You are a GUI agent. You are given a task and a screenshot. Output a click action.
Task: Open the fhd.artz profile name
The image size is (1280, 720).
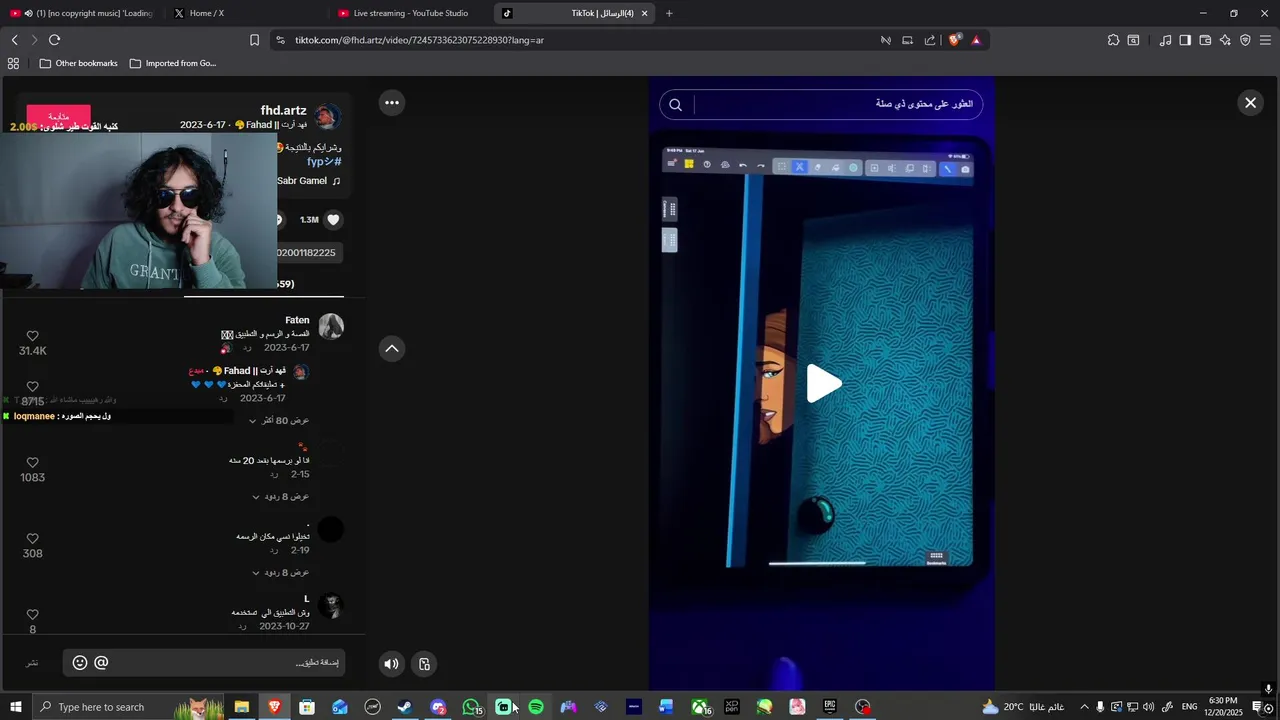click(283, 110)
